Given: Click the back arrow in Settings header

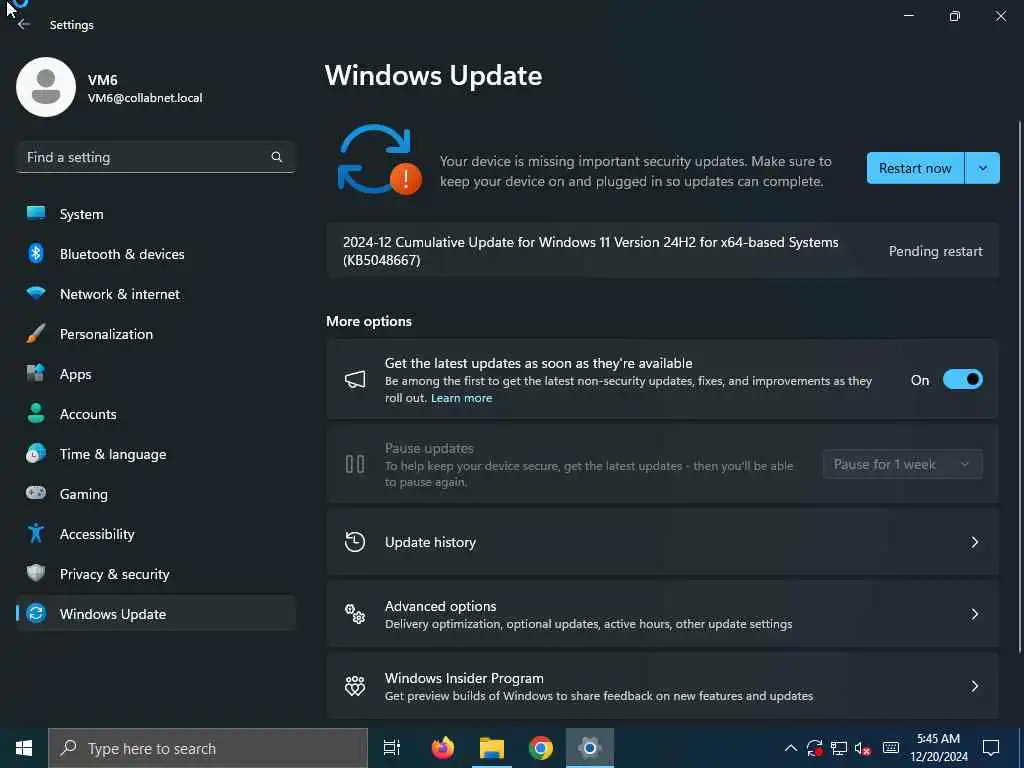Looking at the screenshot, I should point(24,24).
